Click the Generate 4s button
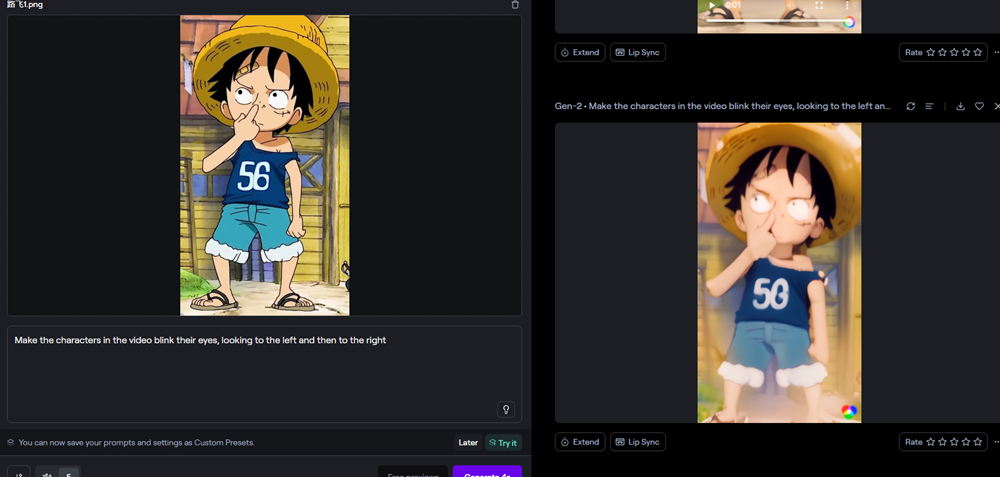1000x477 pixels. [487, 473]
